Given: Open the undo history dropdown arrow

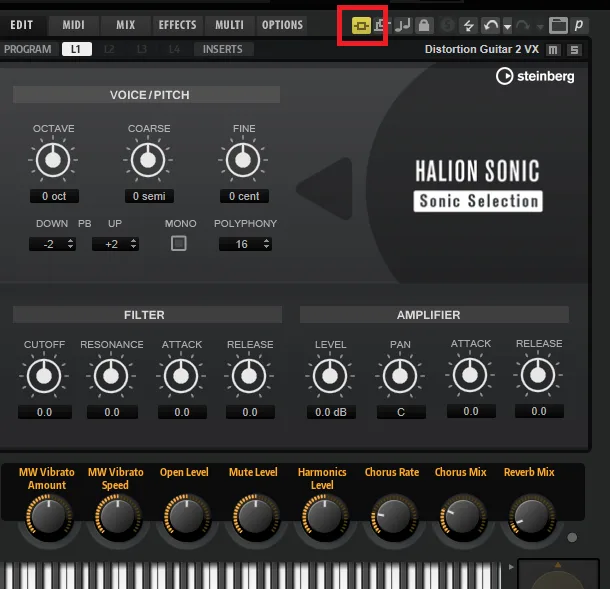Looking at the screenshot, I should pos(507,26).
